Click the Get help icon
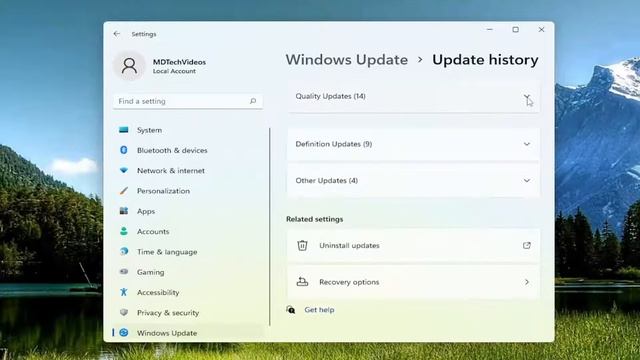The width and height of the screenshot is (640, 360). tap(291, 310)
